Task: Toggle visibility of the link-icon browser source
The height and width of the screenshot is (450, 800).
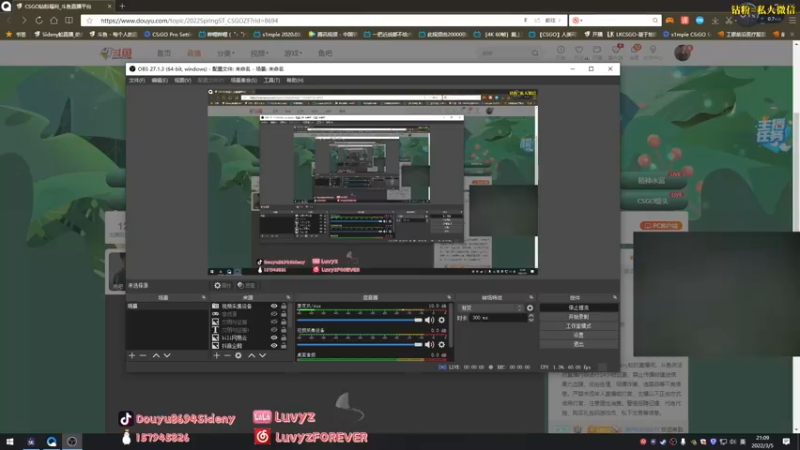Action: pos(274,314)
